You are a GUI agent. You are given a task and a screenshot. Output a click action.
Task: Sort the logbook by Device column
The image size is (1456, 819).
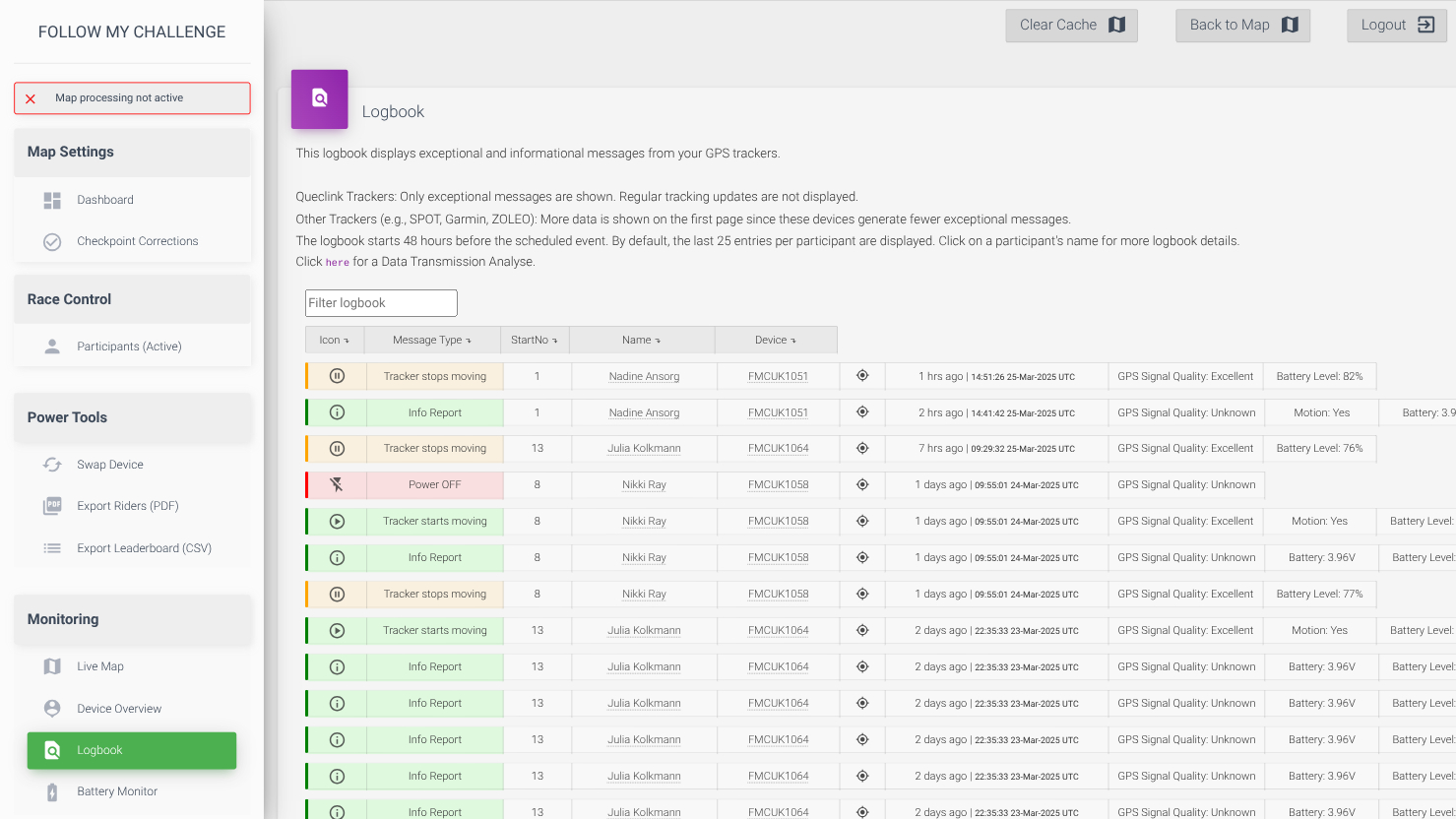click(776, 340)
